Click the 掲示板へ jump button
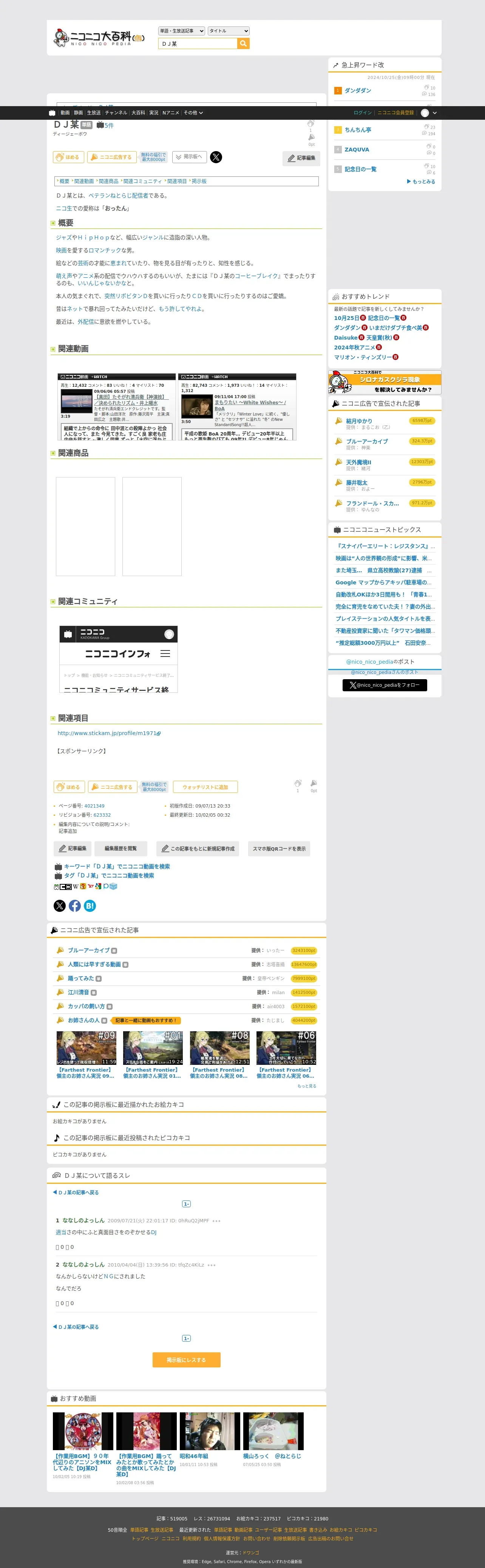This screenshot has width=485, height=1568. click(x=189, y=157)
